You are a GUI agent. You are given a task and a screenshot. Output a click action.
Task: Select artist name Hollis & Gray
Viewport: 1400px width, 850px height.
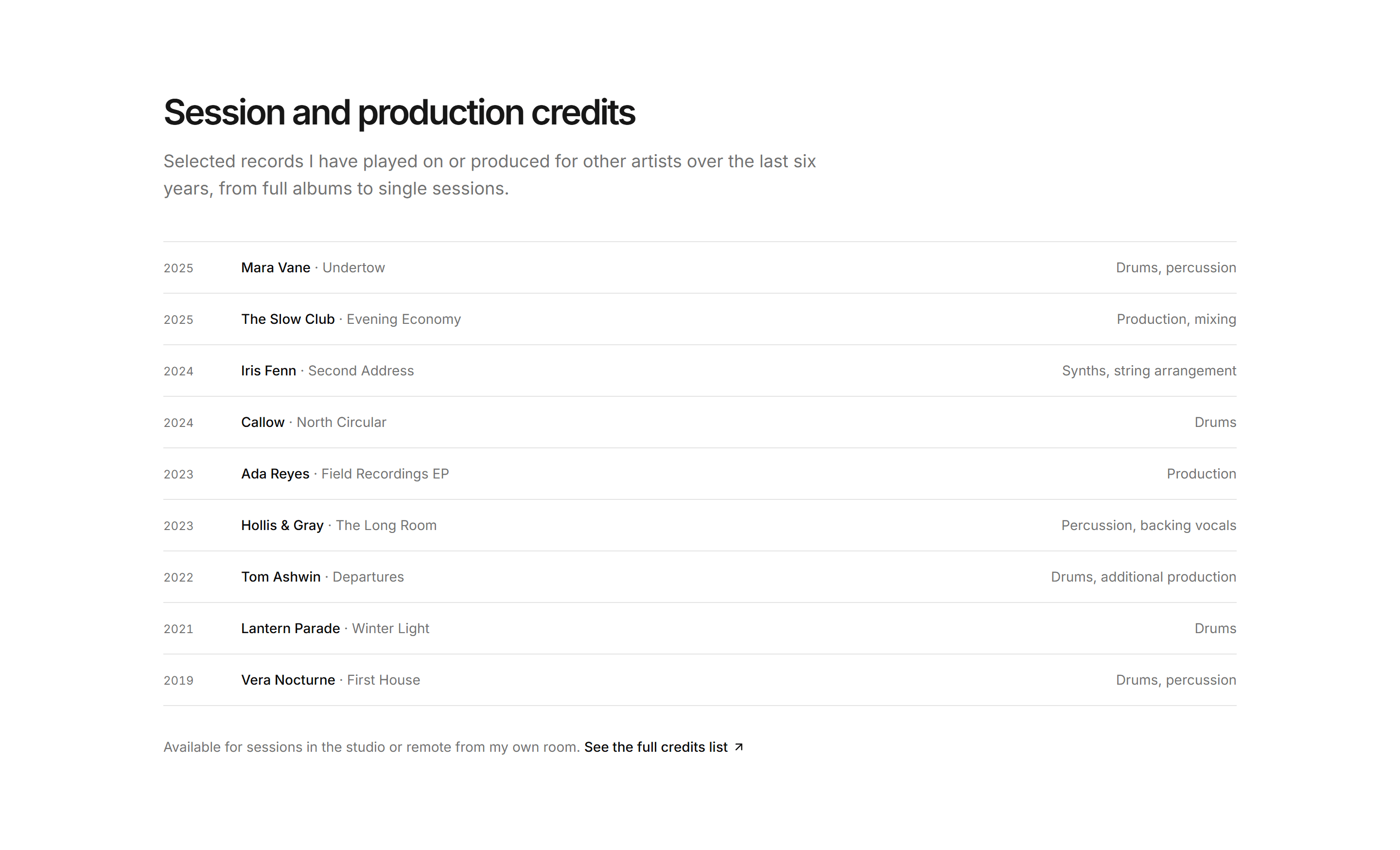click(282, 526)
